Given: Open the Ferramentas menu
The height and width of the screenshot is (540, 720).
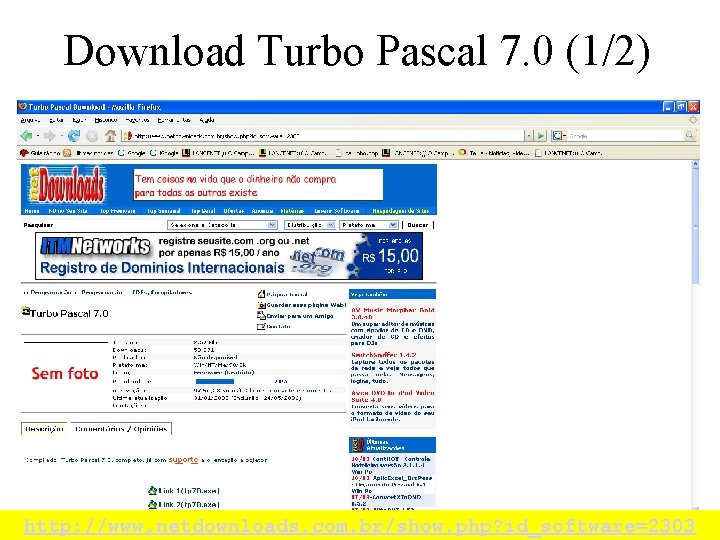Looking at the screenshot, I should [174, 120].
